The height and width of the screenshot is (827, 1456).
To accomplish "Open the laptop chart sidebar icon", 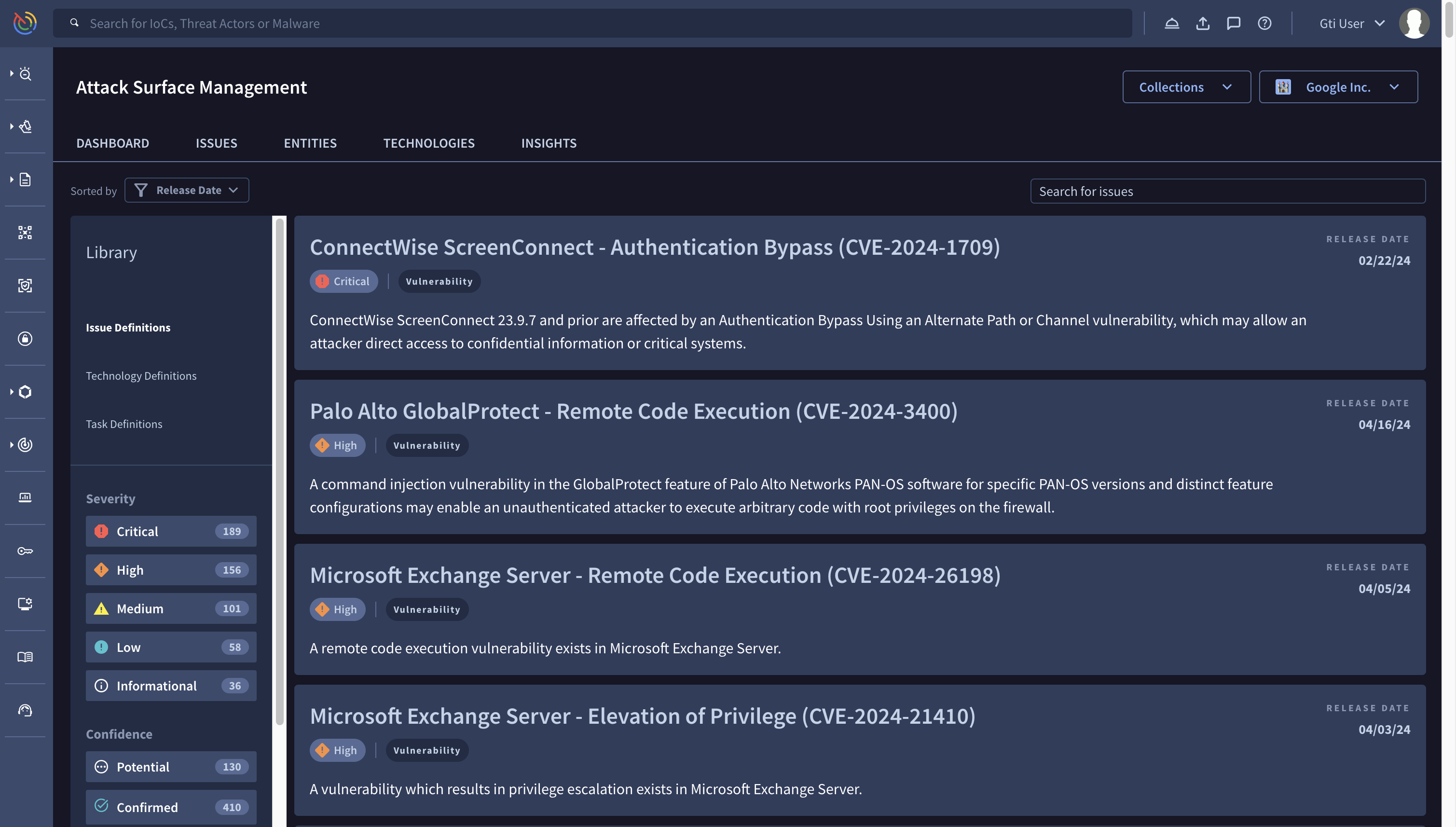I will 25,497.
